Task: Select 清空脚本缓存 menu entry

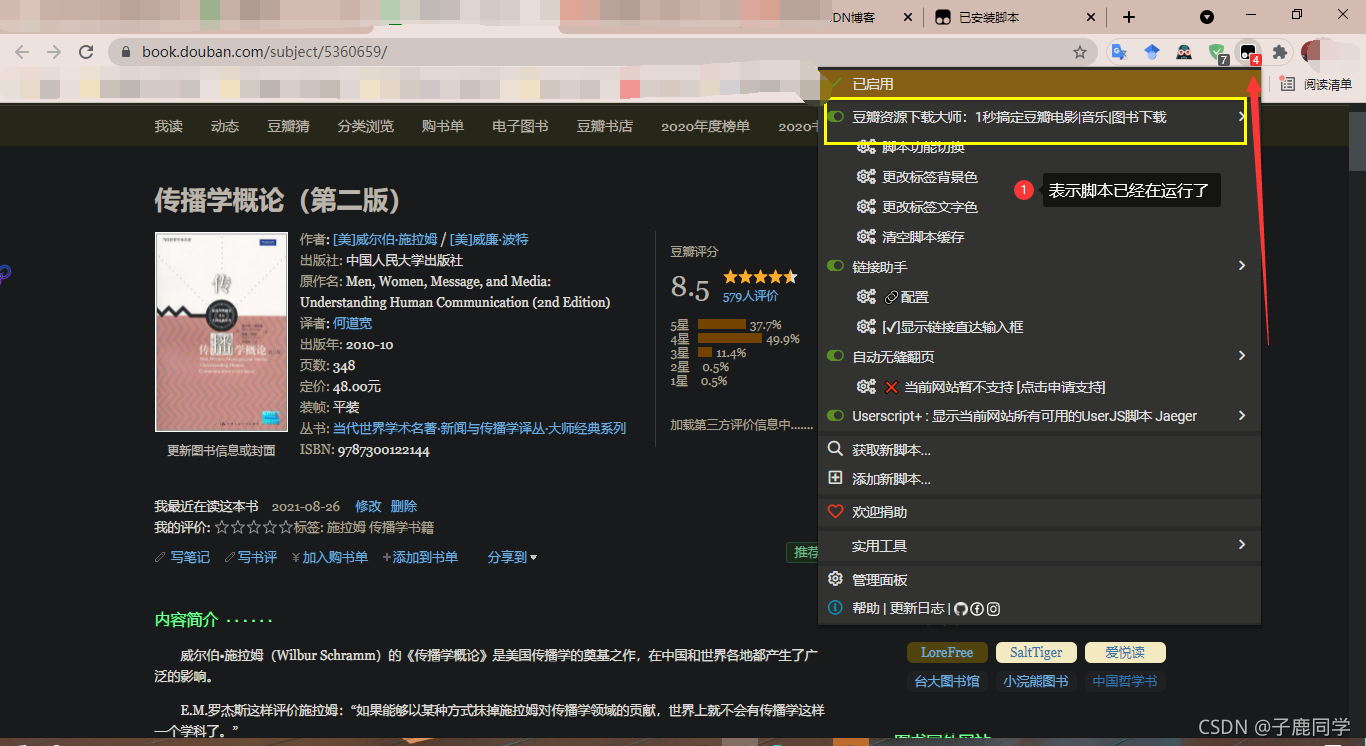Action: point(922,237)
